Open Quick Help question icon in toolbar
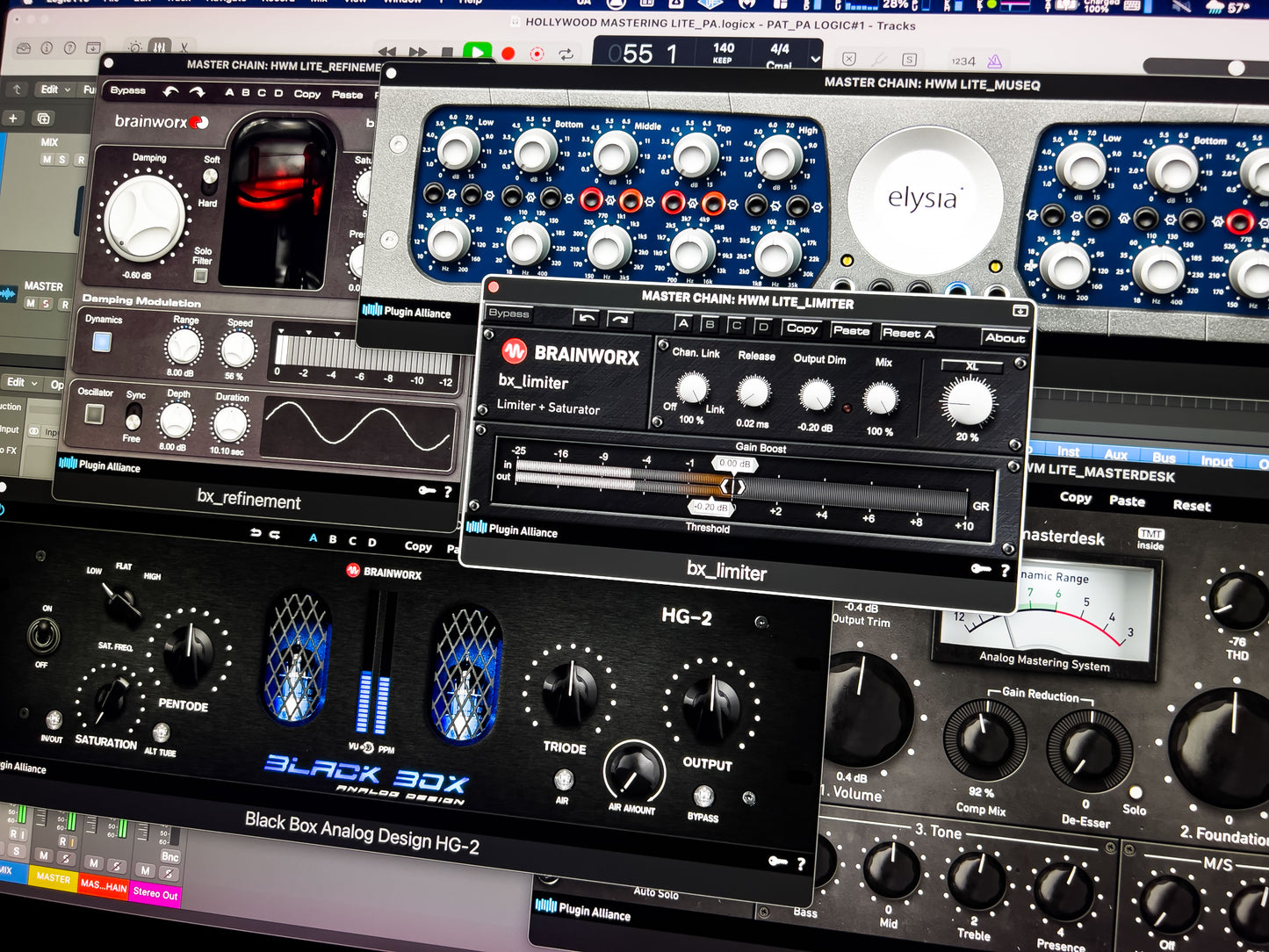This screenshot has height=952, width=1269. click(69, 48)
